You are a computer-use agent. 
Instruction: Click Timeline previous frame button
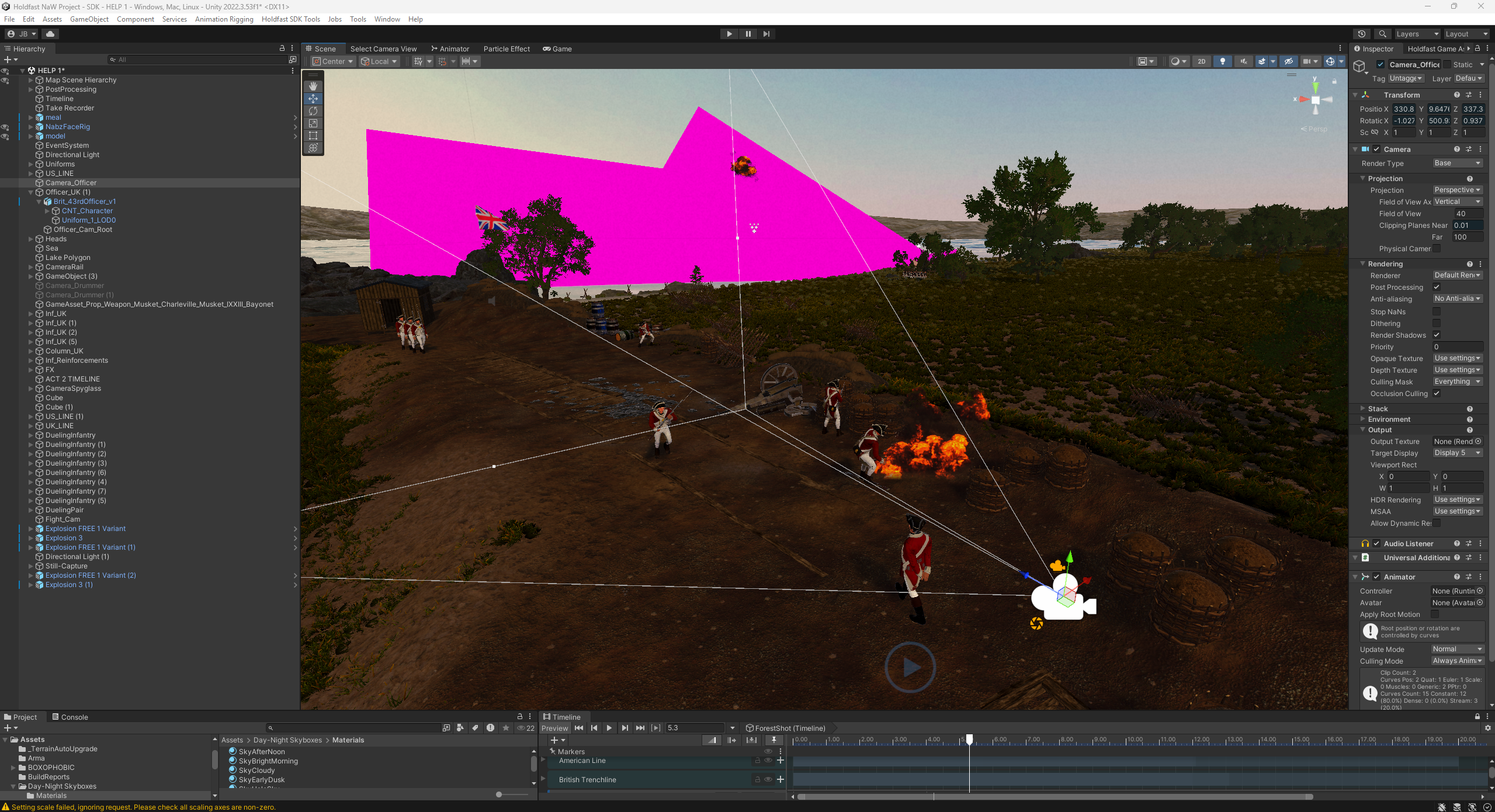click(594, 728)
